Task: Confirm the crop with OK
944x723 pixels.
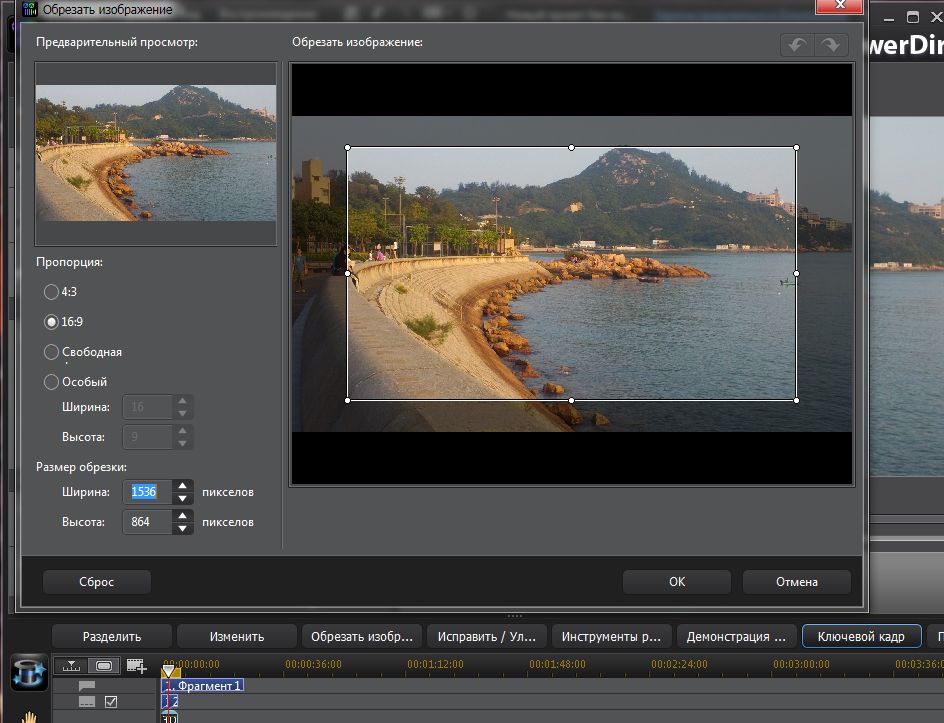Action: pyautogui.click(x=677, y=582)
